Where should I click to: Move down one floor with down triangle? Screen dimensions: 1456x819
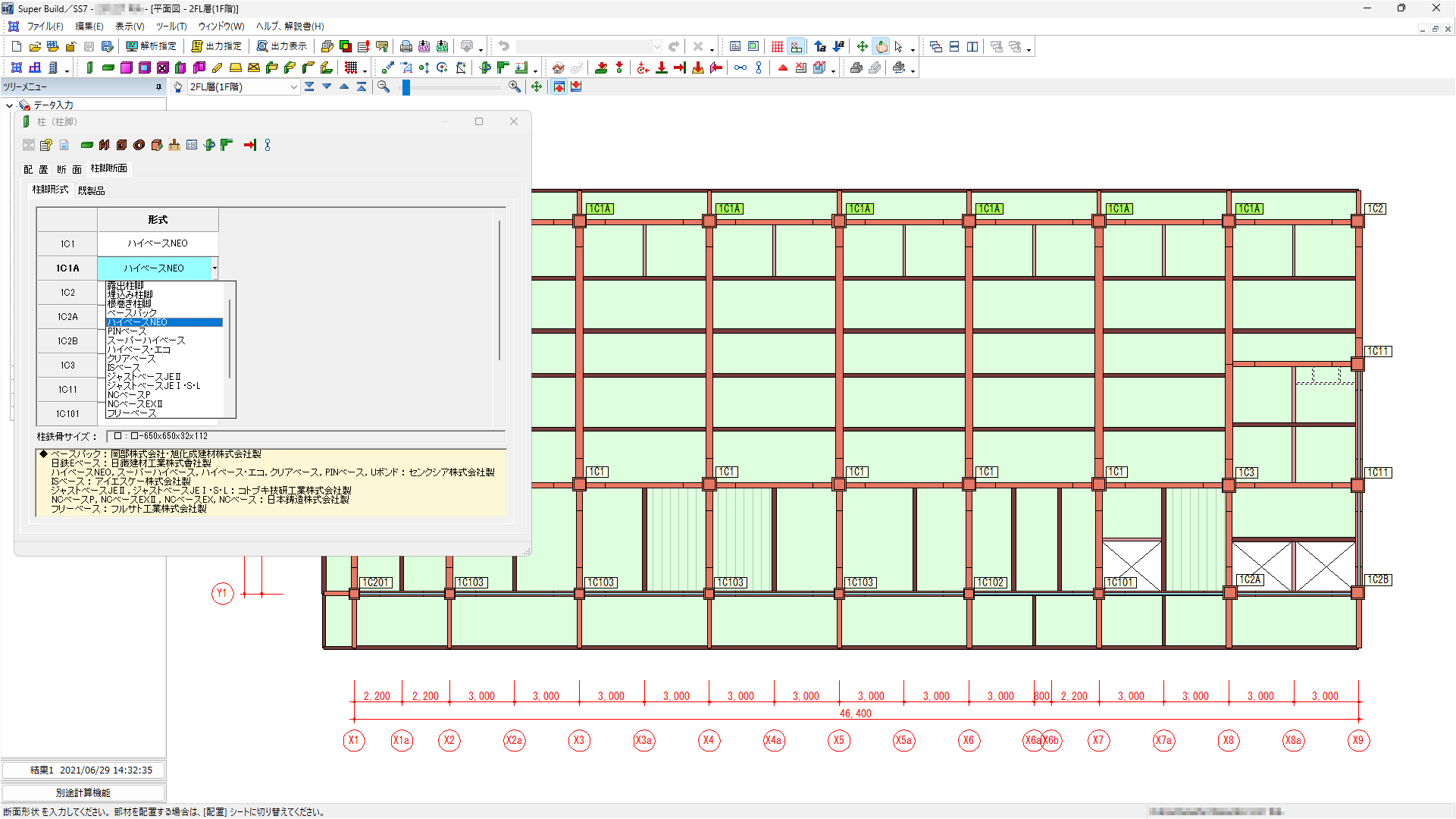327,87
